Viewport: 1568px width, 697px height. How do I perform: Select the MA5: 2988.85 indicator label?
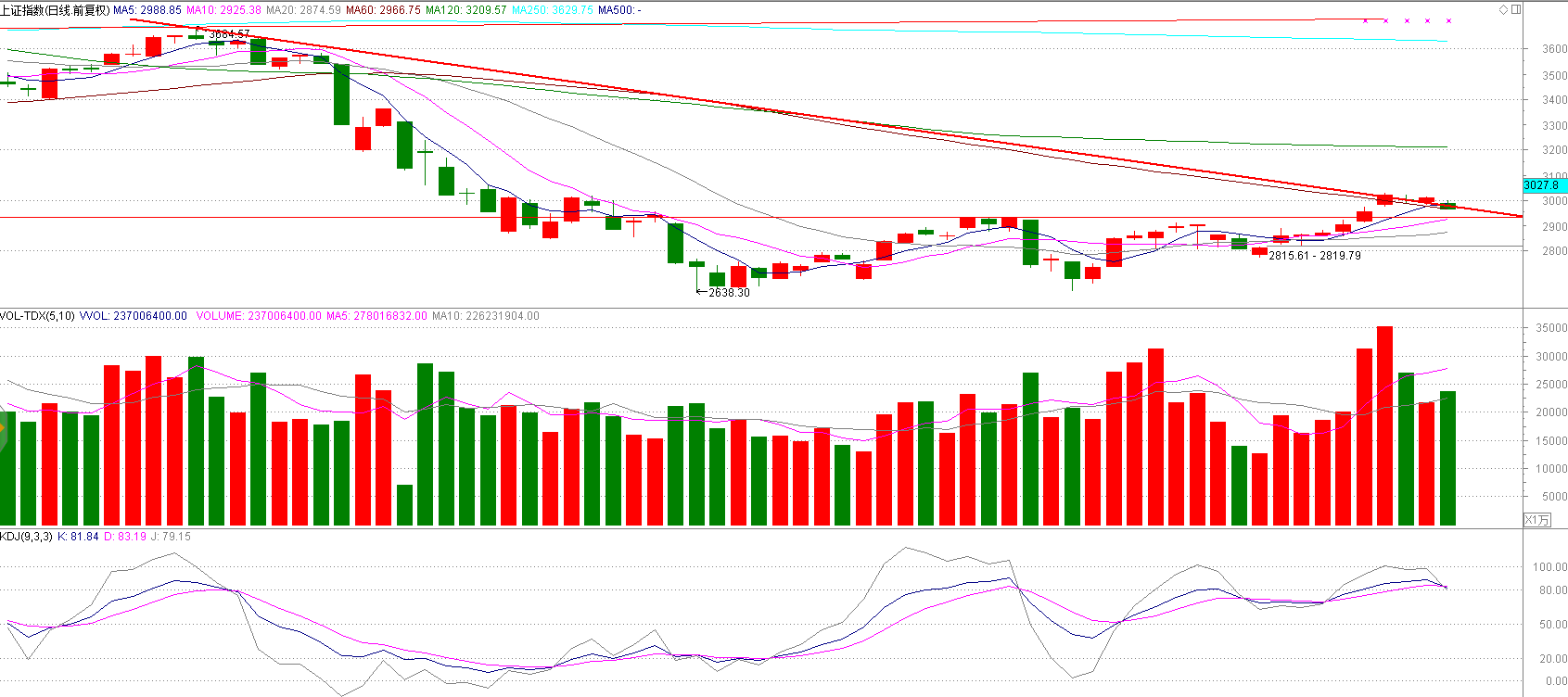(147, 10)
